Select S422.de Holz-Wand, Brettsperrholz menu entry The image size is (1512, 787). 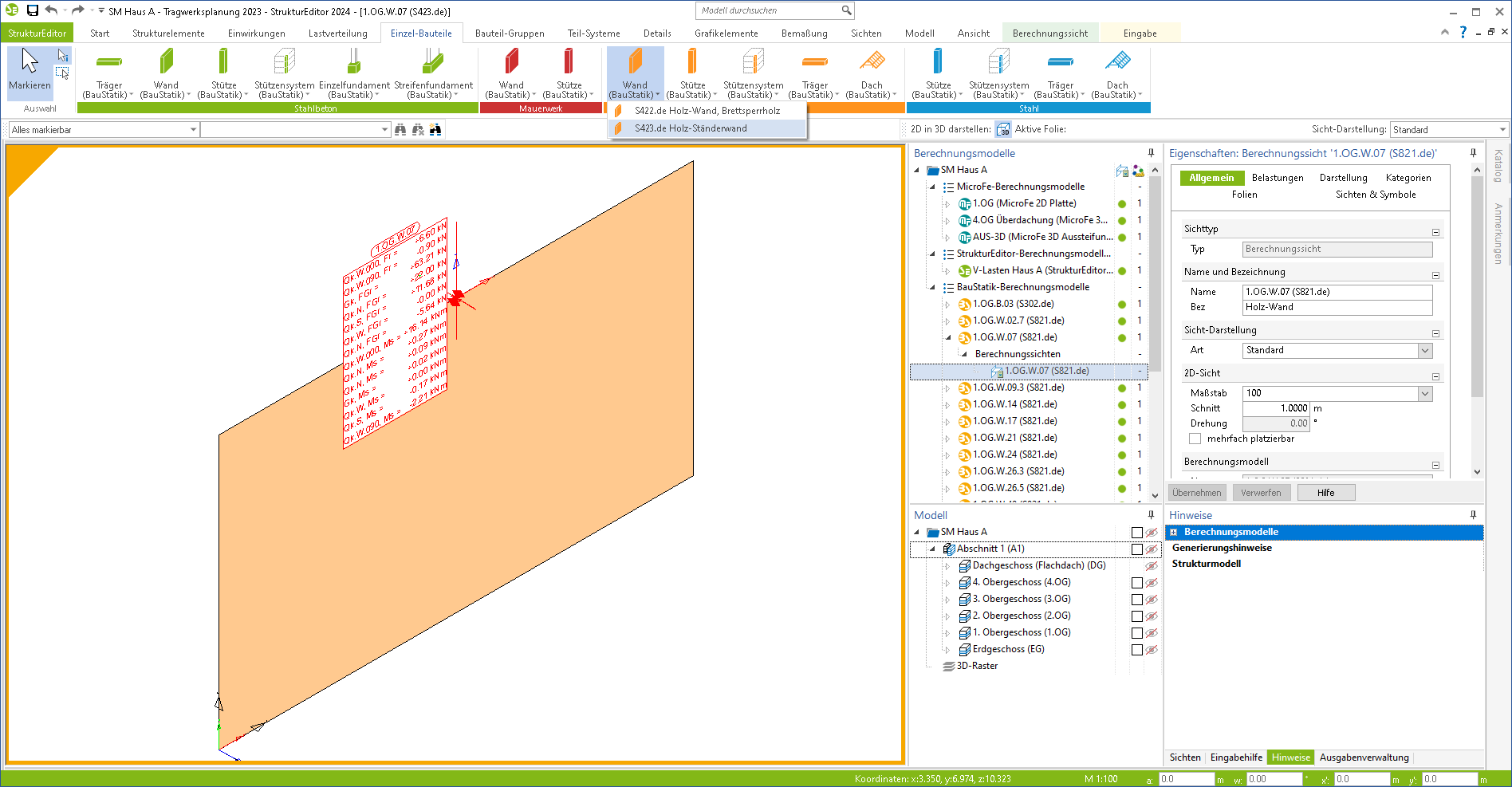point(707,111)
